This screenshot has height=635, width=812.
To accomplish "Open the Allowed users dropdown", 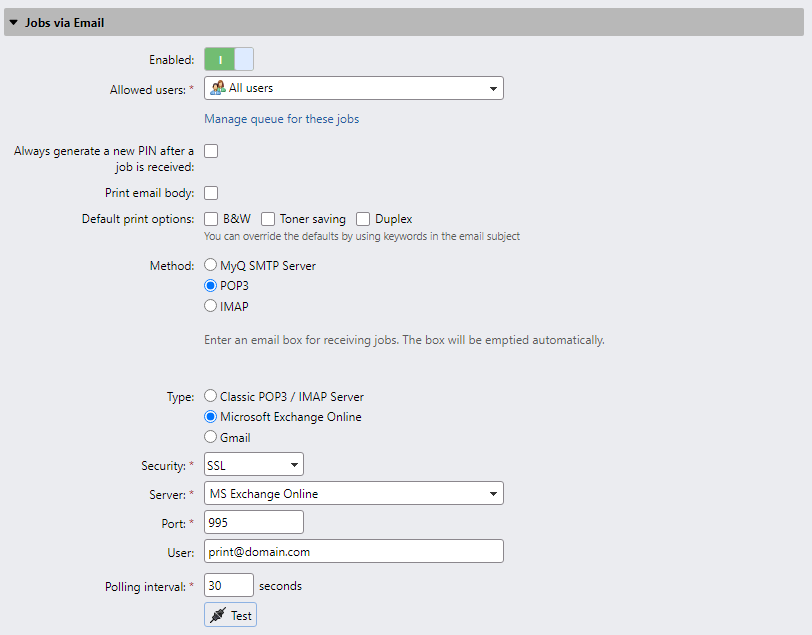I will point(492,88).
